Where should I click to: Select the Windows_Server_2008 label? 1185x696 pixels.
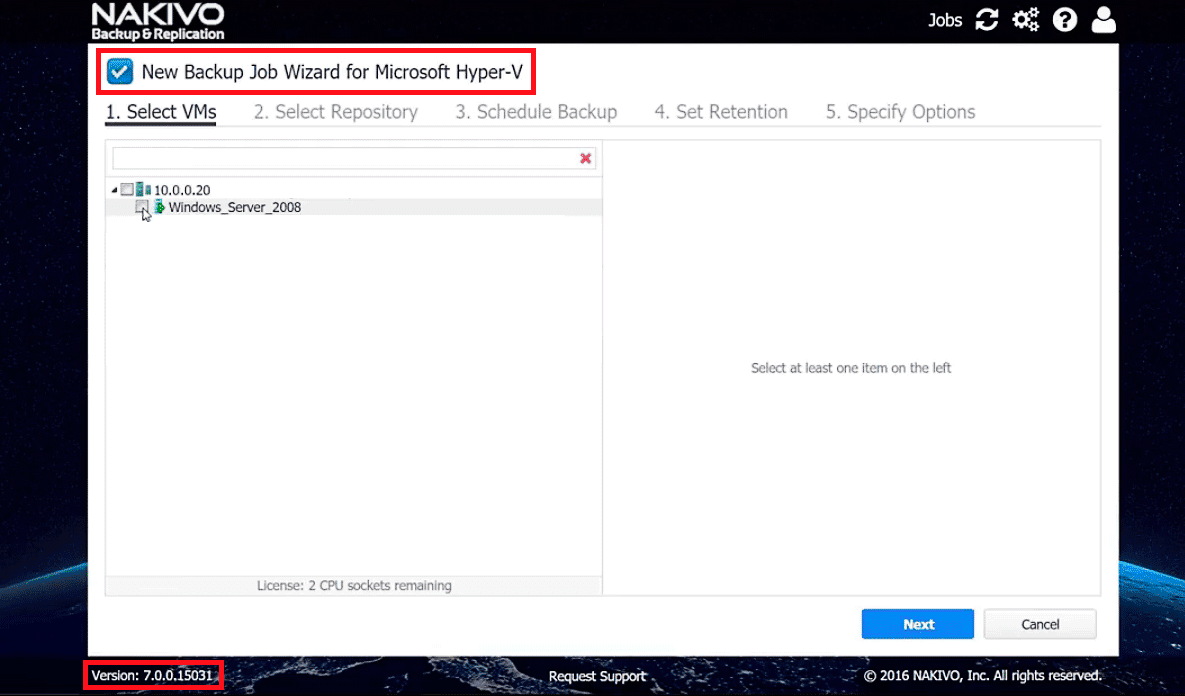click(234, 207)
